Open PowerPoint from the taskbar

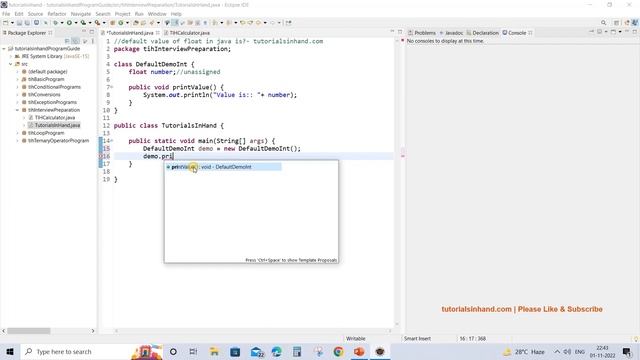click(359, 351)
